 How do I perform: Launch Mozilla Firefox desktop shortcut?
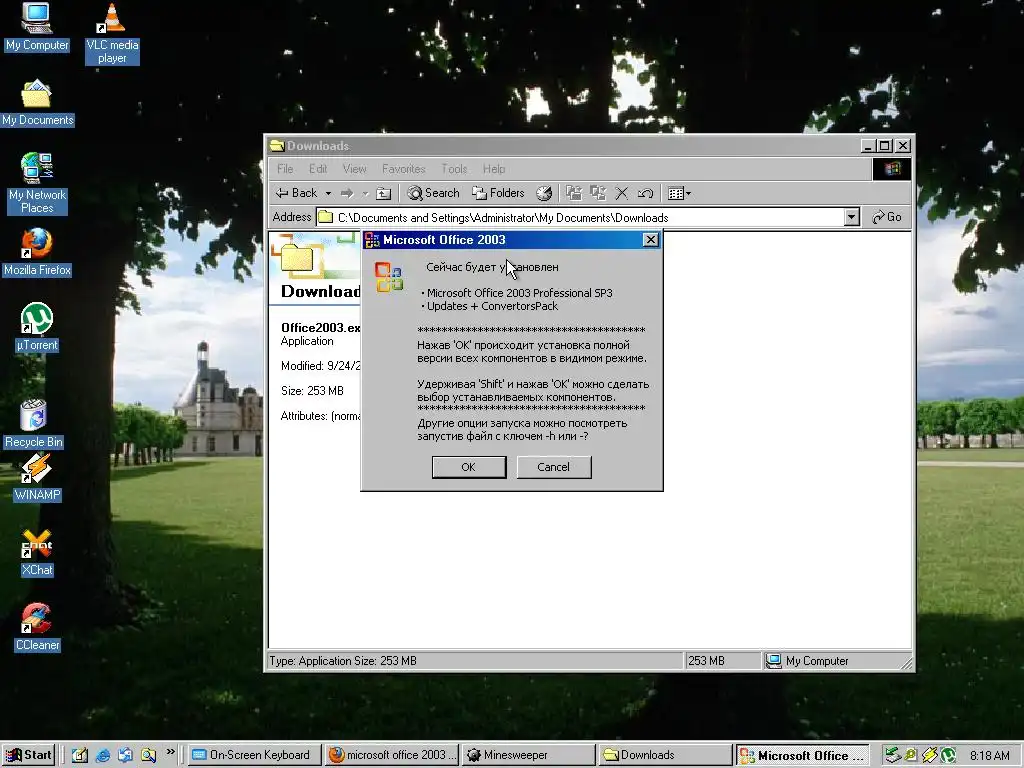click(37, 253)
